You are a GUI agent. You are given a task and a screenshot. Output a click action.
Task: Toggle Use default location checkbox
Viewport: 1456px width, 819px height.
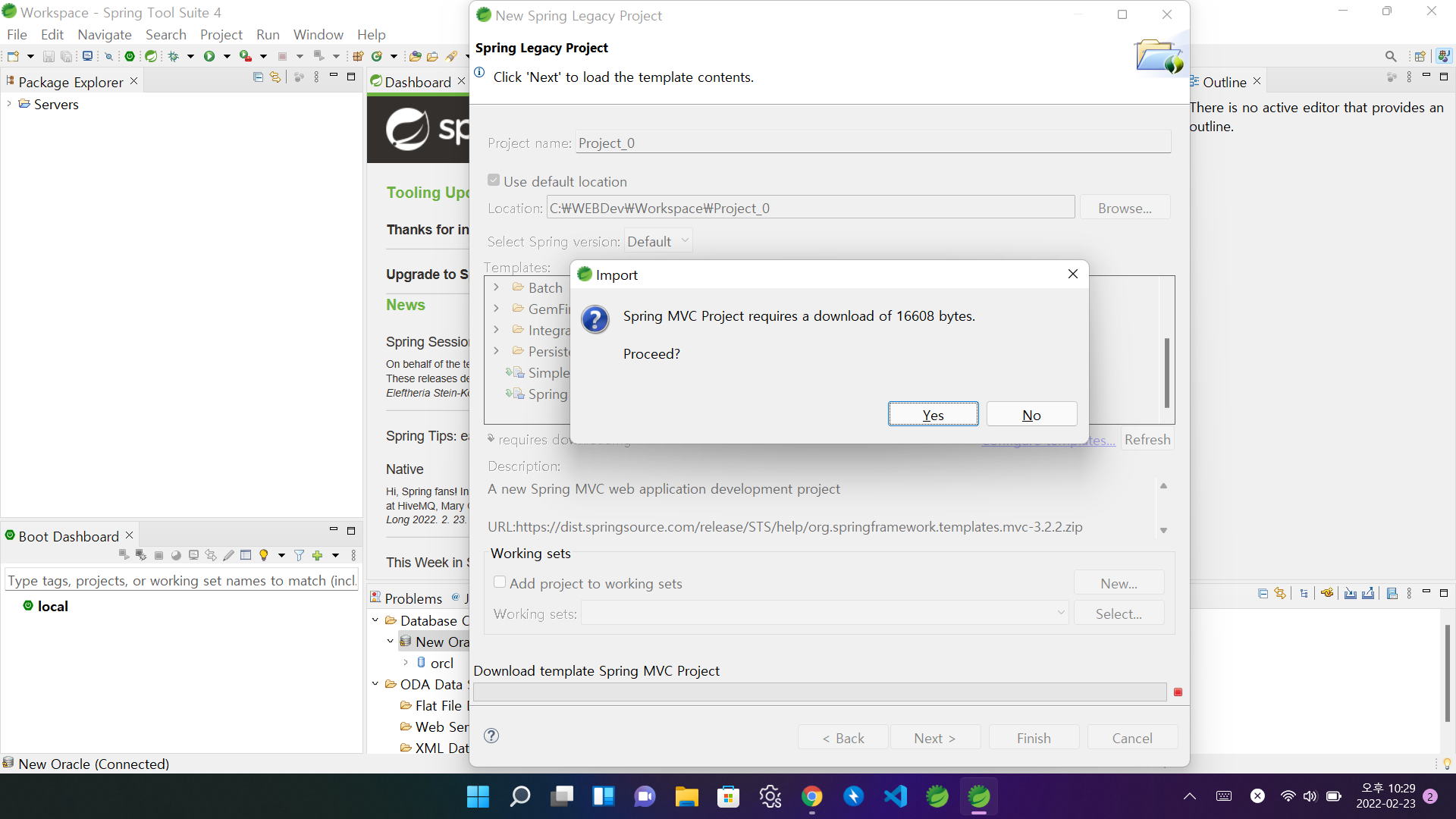click(x=494, y=180)
